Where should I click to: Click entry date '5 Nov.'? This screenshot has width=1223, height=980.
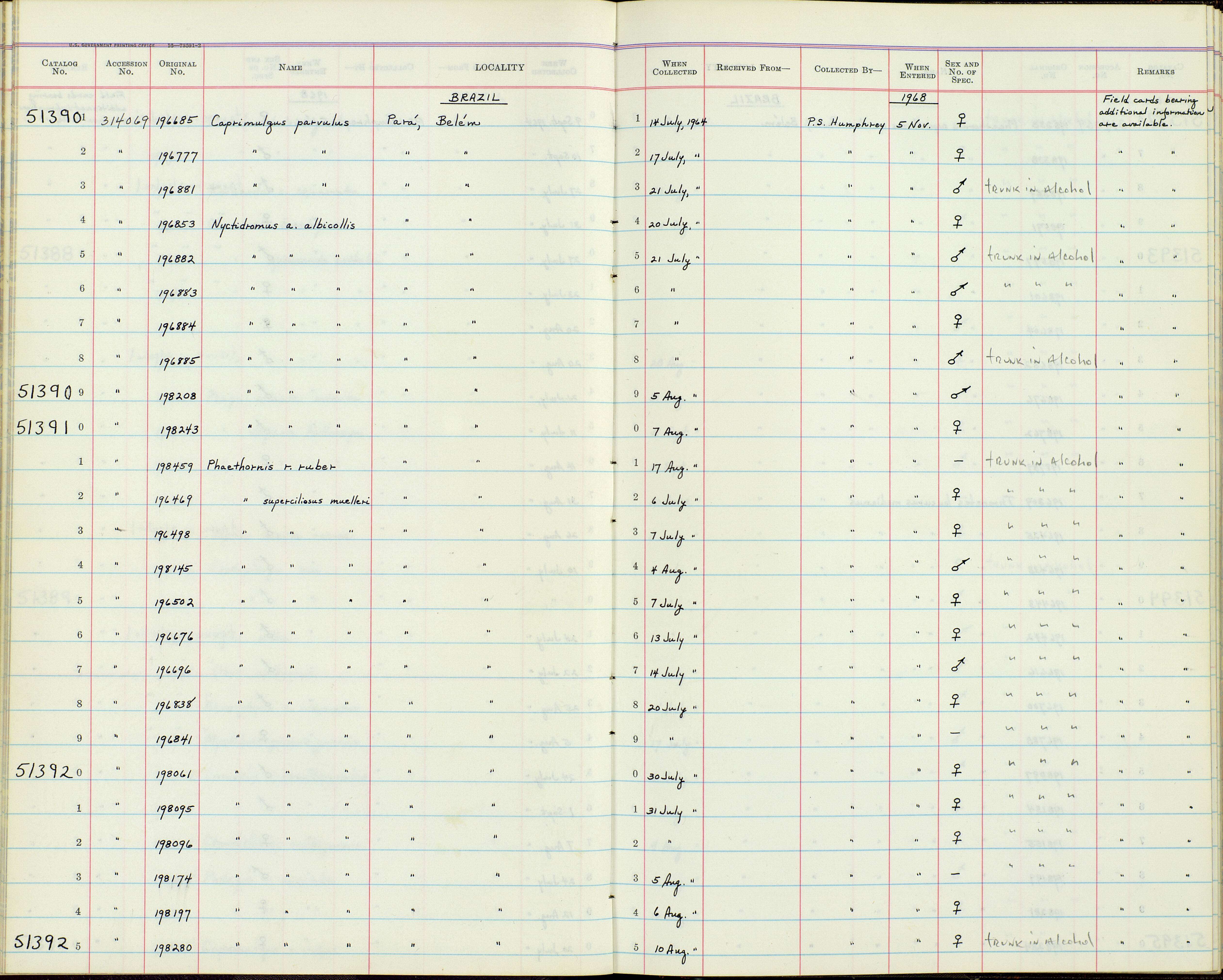[x=914, y=125]
